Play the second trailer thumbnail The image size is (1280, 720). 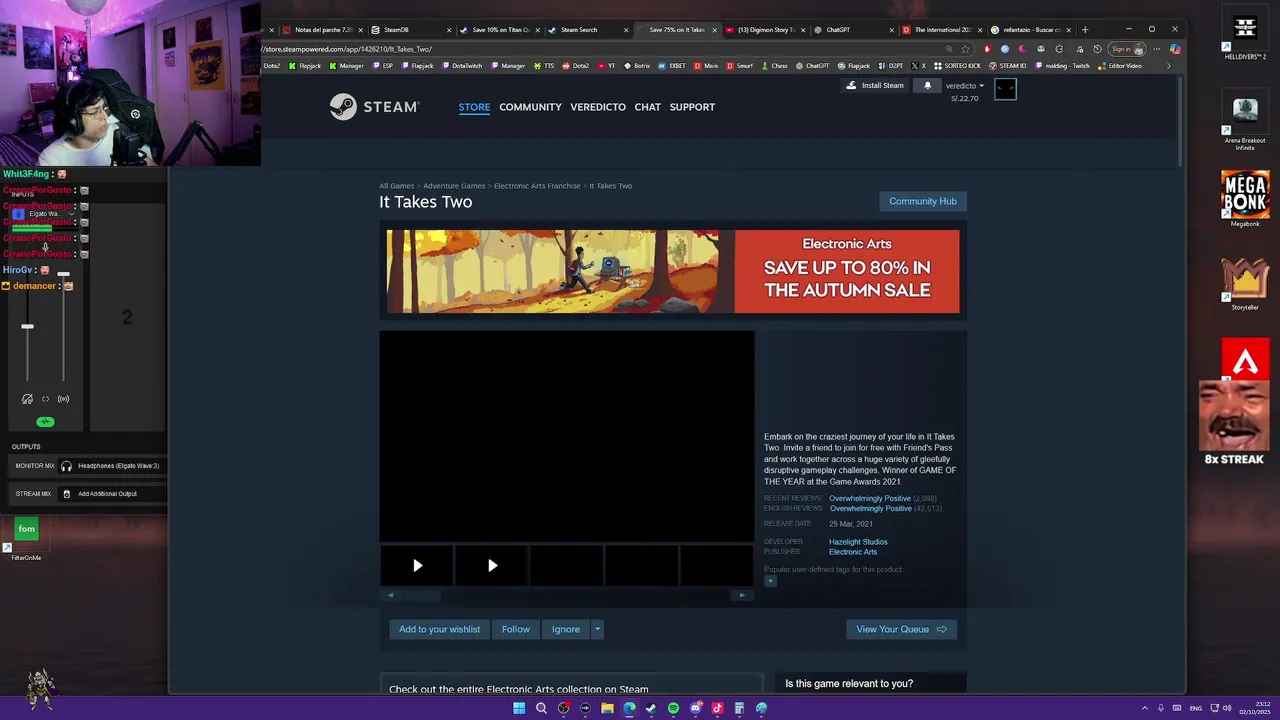click(492, 566)
